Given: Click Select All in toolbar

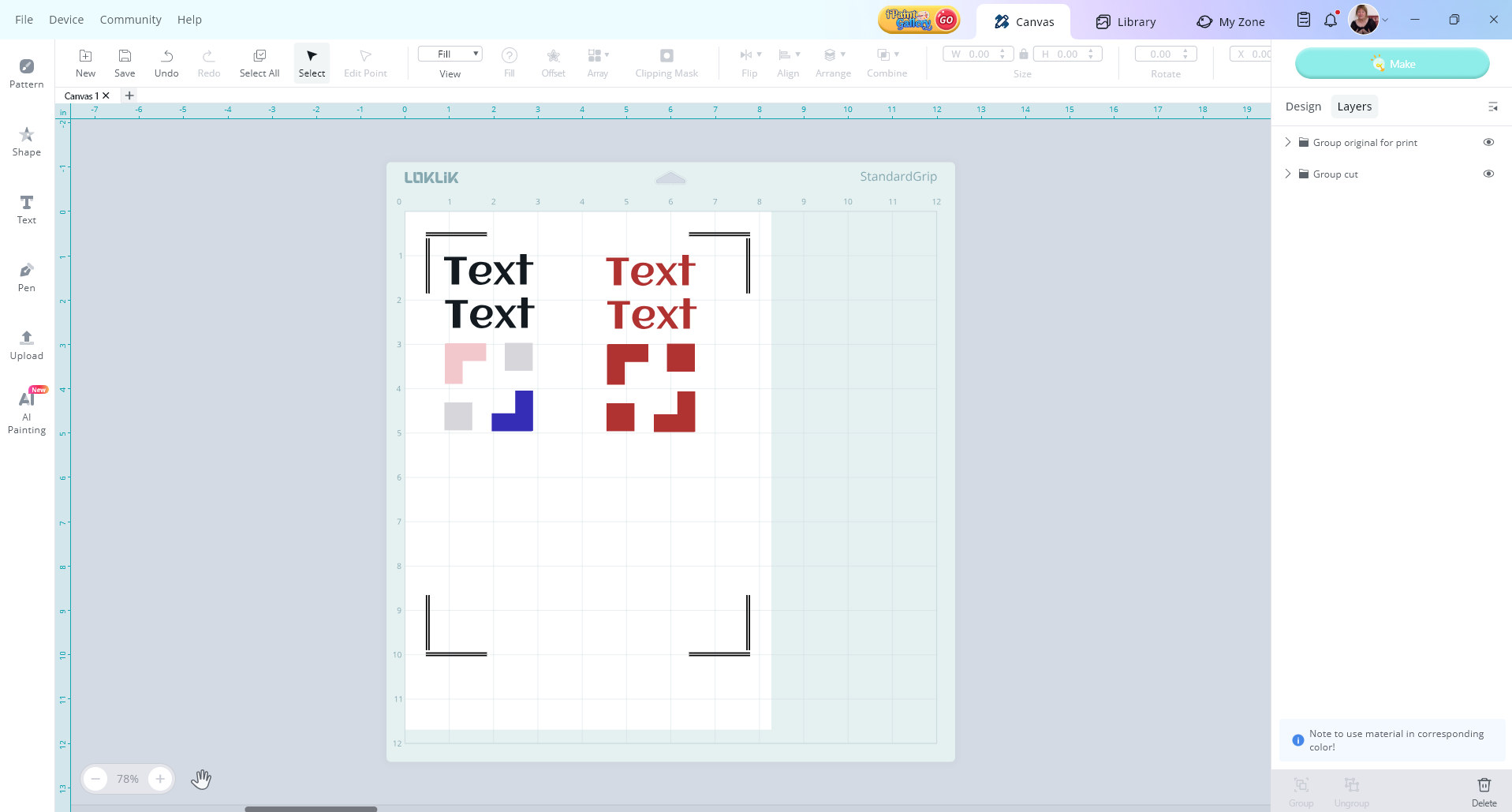Looking at the screenshot, I should 259,62.
